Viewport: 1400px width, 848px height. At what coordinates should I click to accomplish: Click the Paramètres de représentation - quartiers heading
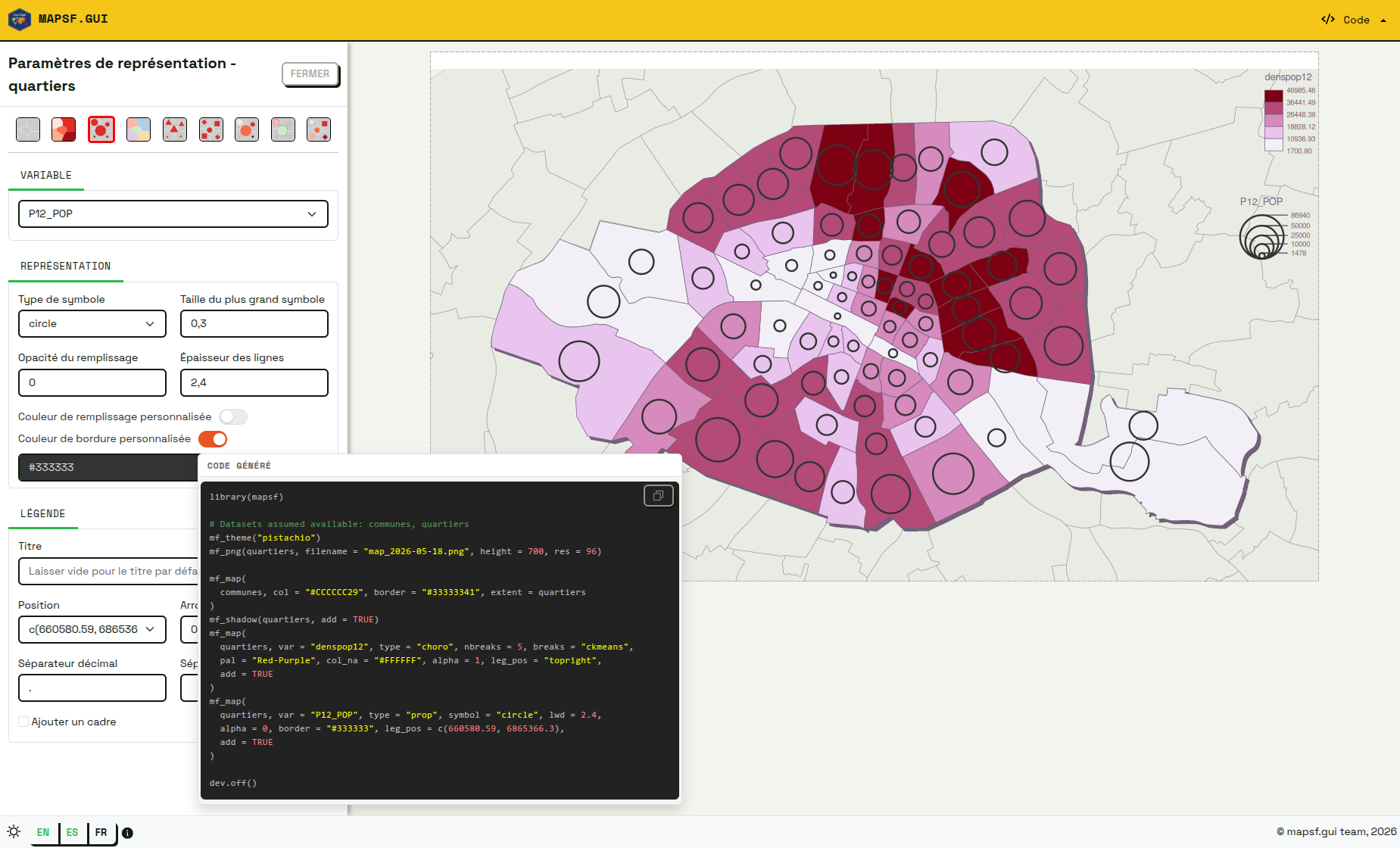[122, 74]
